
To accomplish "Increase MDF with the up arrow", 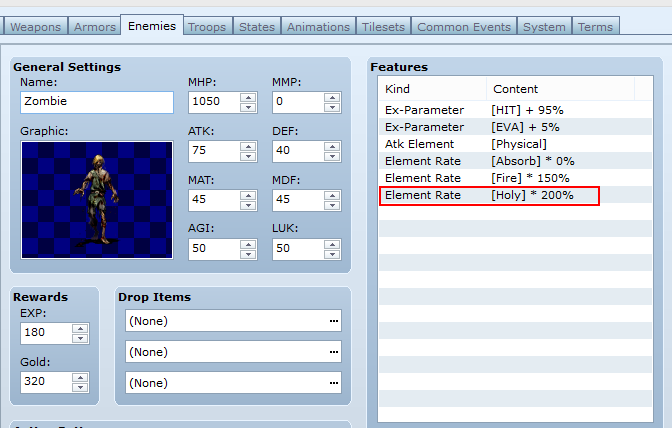I will 332,195.
